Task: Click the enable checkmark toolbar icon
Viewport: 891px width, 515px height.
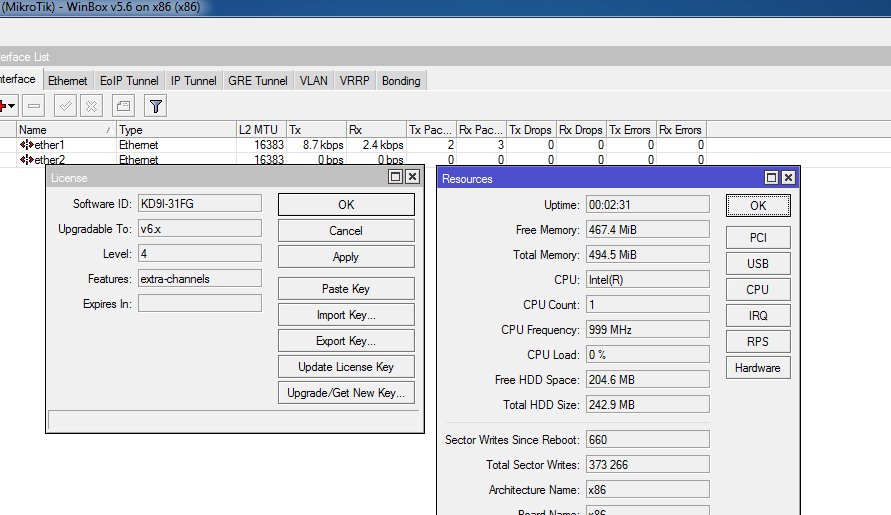Action: [66, 105]
